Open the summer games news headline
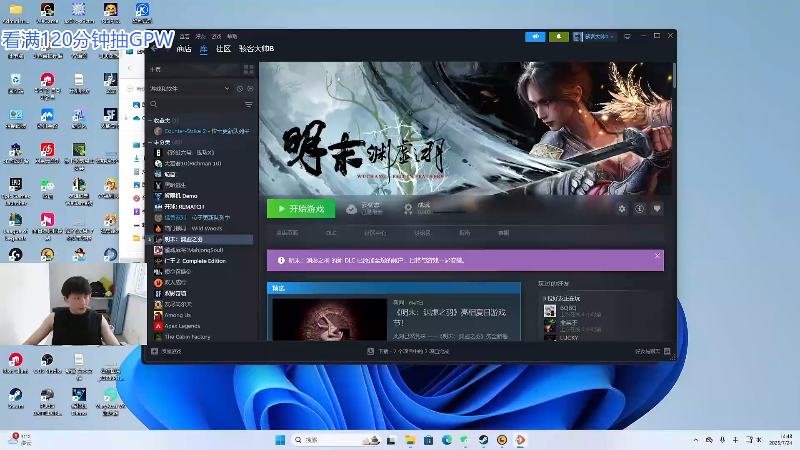Image resolution: width=800 pixels, height=450 pixels. (449, 317)
